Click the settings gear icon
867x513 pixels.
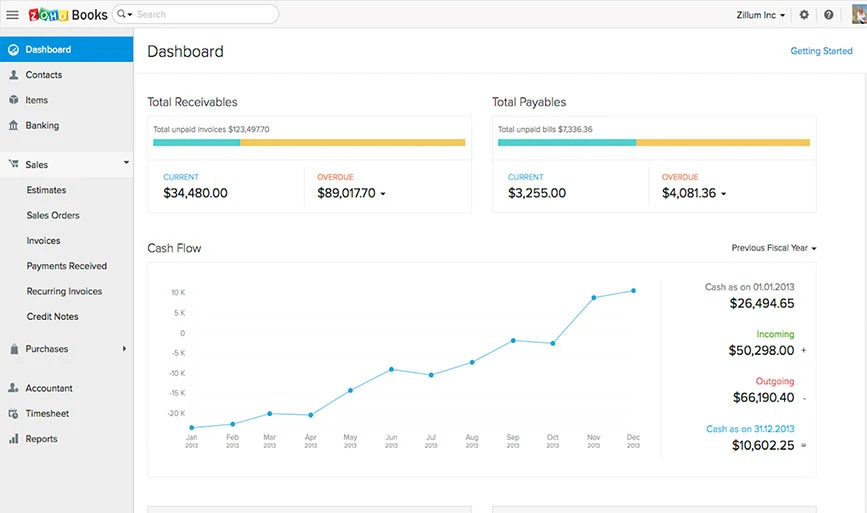[804, 15]
